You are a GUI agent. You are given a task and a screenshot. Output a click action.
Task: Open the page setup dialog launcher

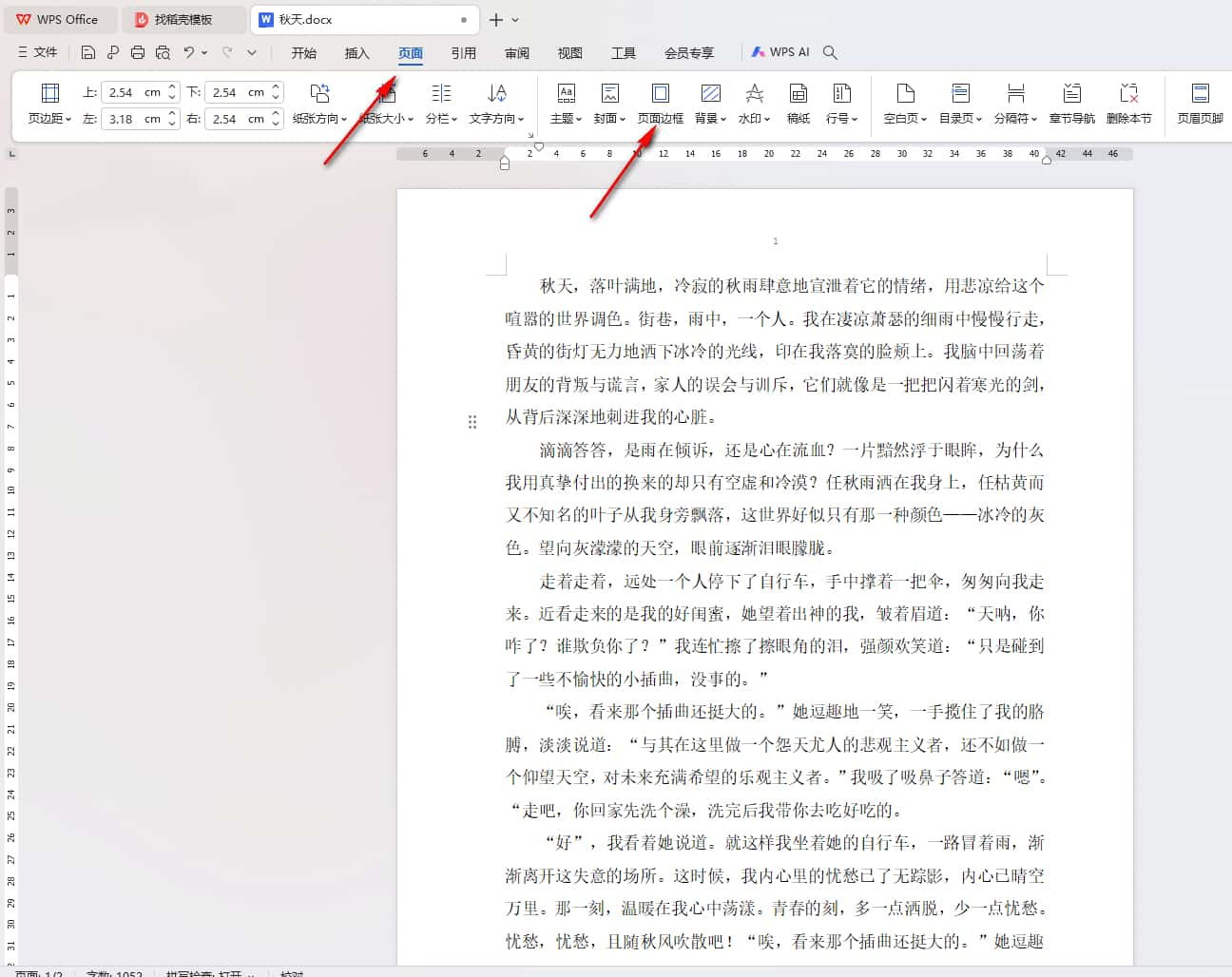pos(530,135)
